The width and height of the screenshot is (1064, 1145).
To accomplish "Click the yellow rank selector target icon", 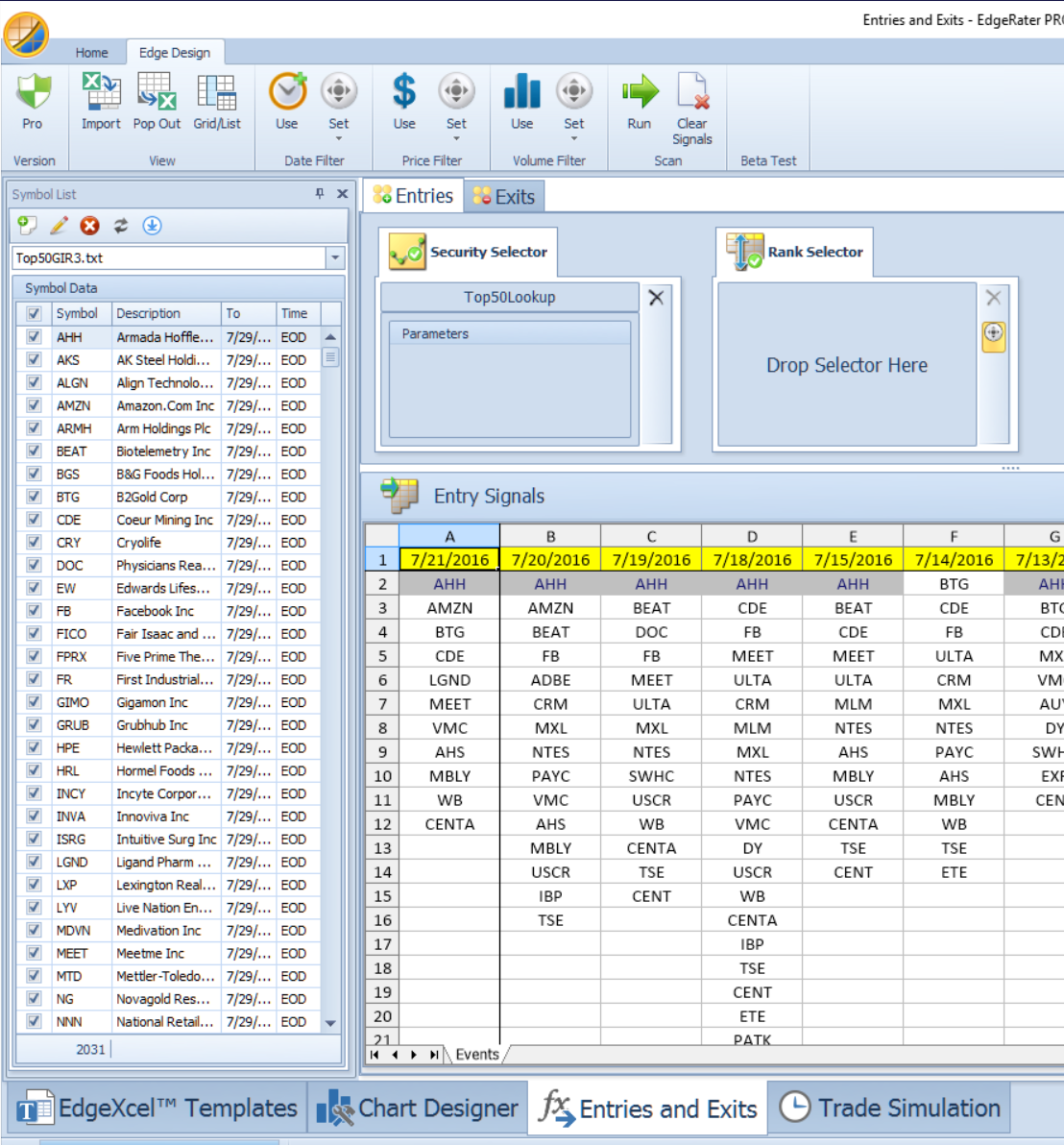I will tap(993, 336).
